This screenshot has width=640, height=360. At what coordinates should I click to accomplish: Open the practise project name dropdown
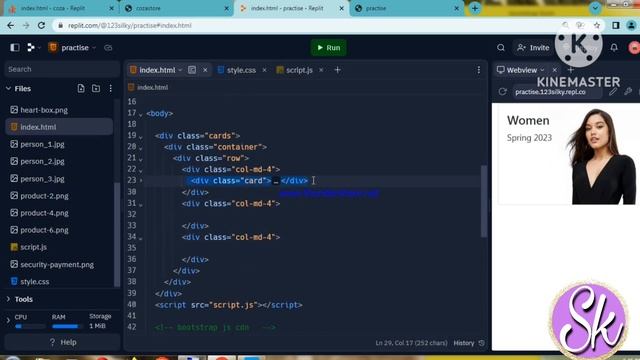click(73, 48)
